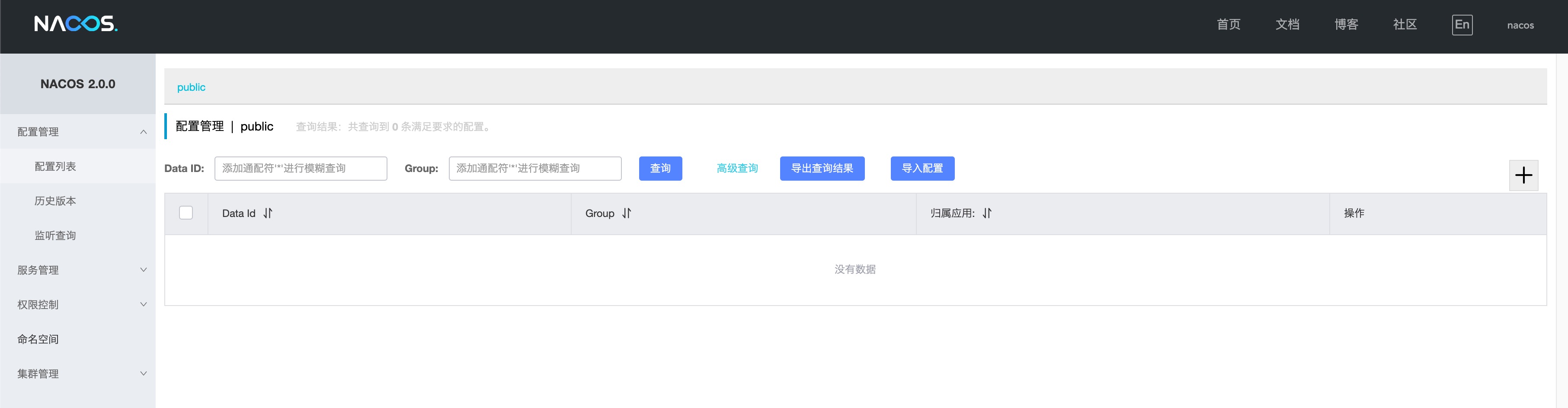Open 文档 in the top navigation

1287,24
